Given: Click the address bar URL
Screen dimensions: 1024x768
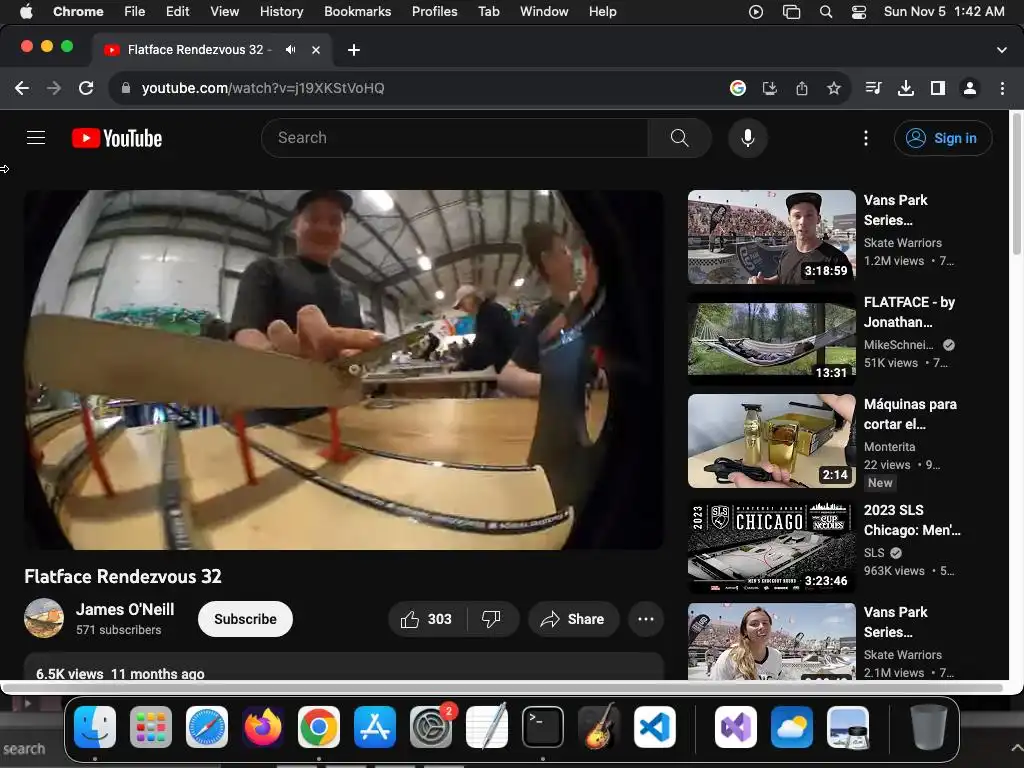Looking at the screenshot, I should click(263, 88).
